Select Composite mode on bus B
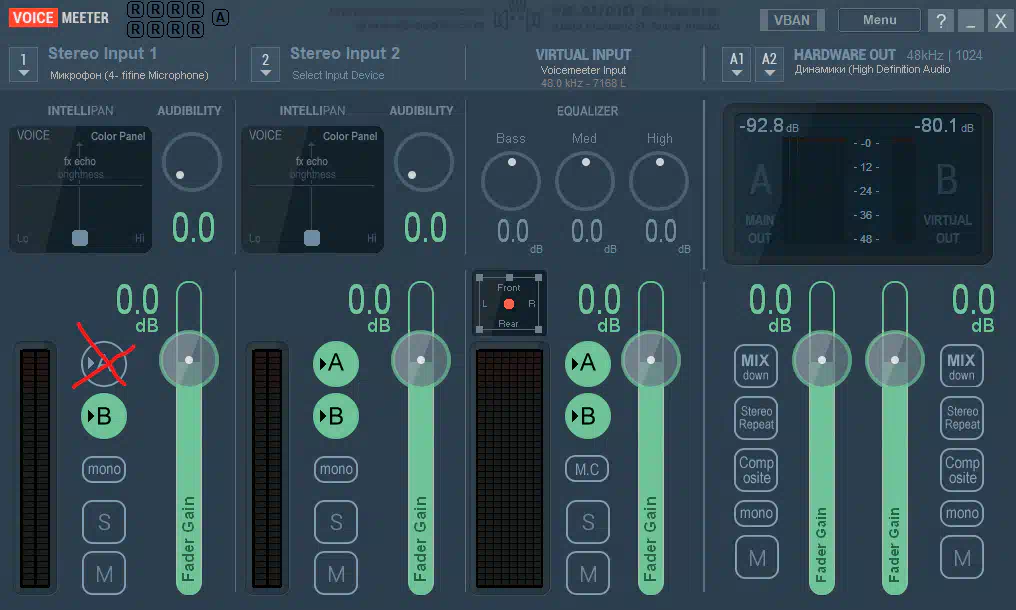The width and height of the screenshot is (1016, 610). pyautogui.click(x=962, y=470)
